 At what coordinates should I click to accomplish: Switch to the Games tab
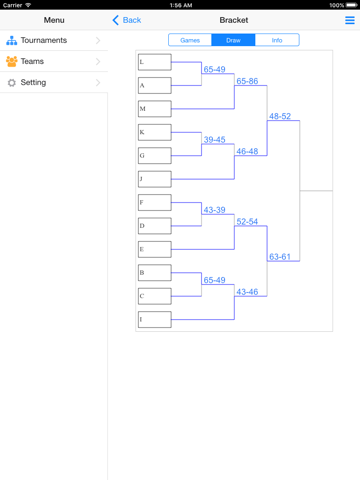point(190,40)
